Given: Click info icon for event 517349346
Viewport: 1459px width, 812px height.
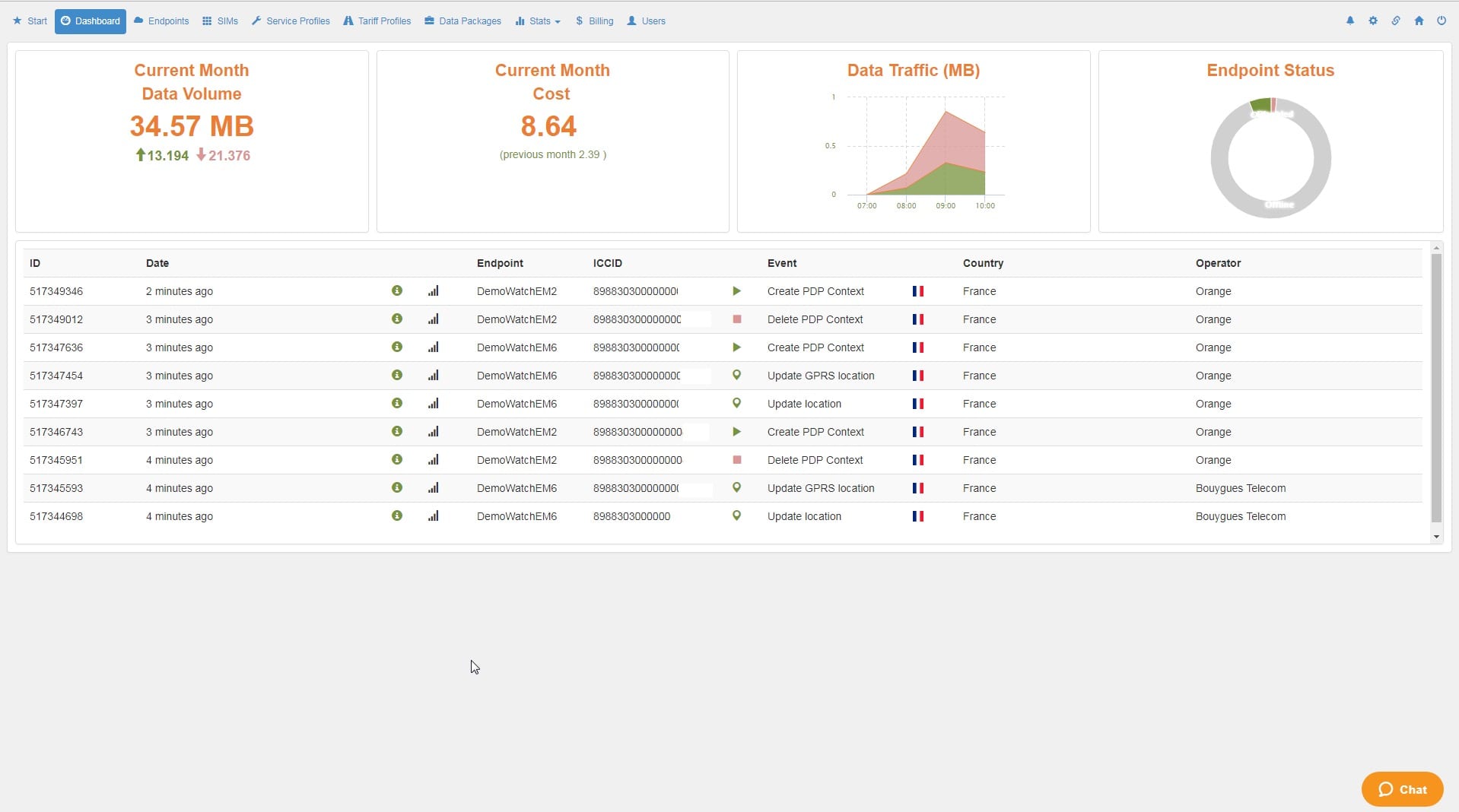Looking at the screenshot, I should pos(397,291).
